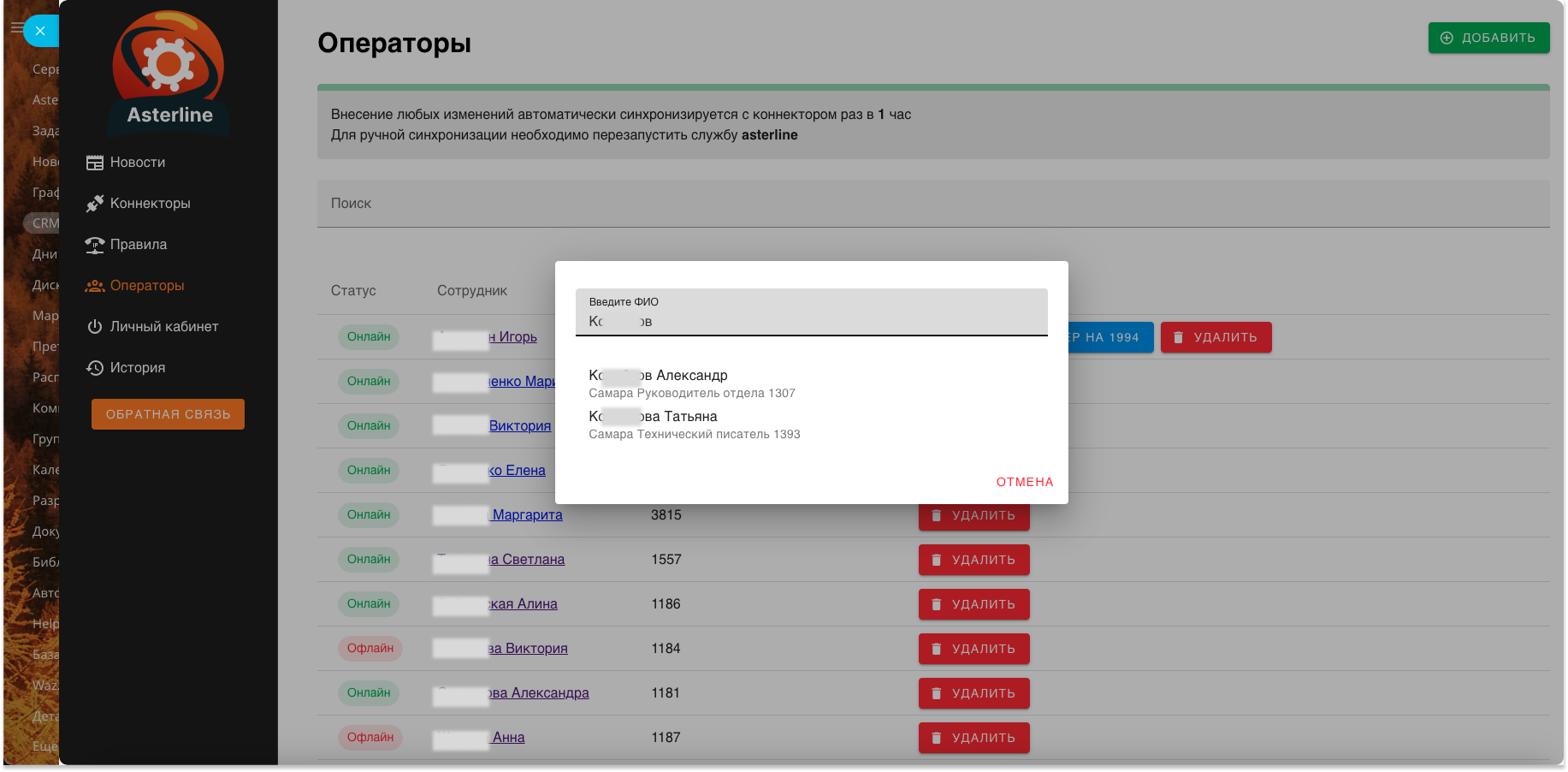
Task: Open the Светлана employee link
Action: [500, 560]
